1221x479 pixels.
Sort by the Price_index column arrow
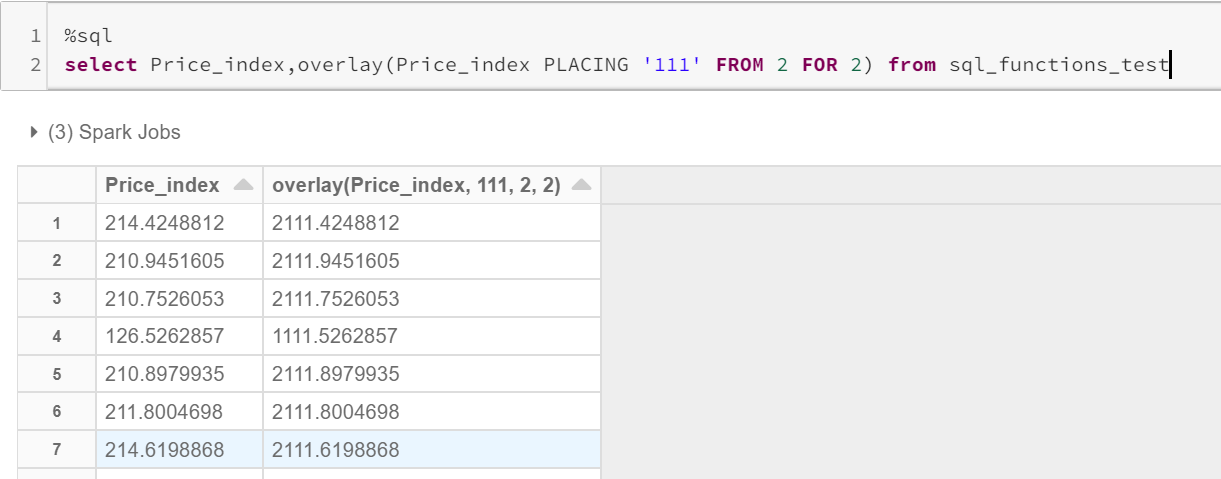tap(242, 185)
